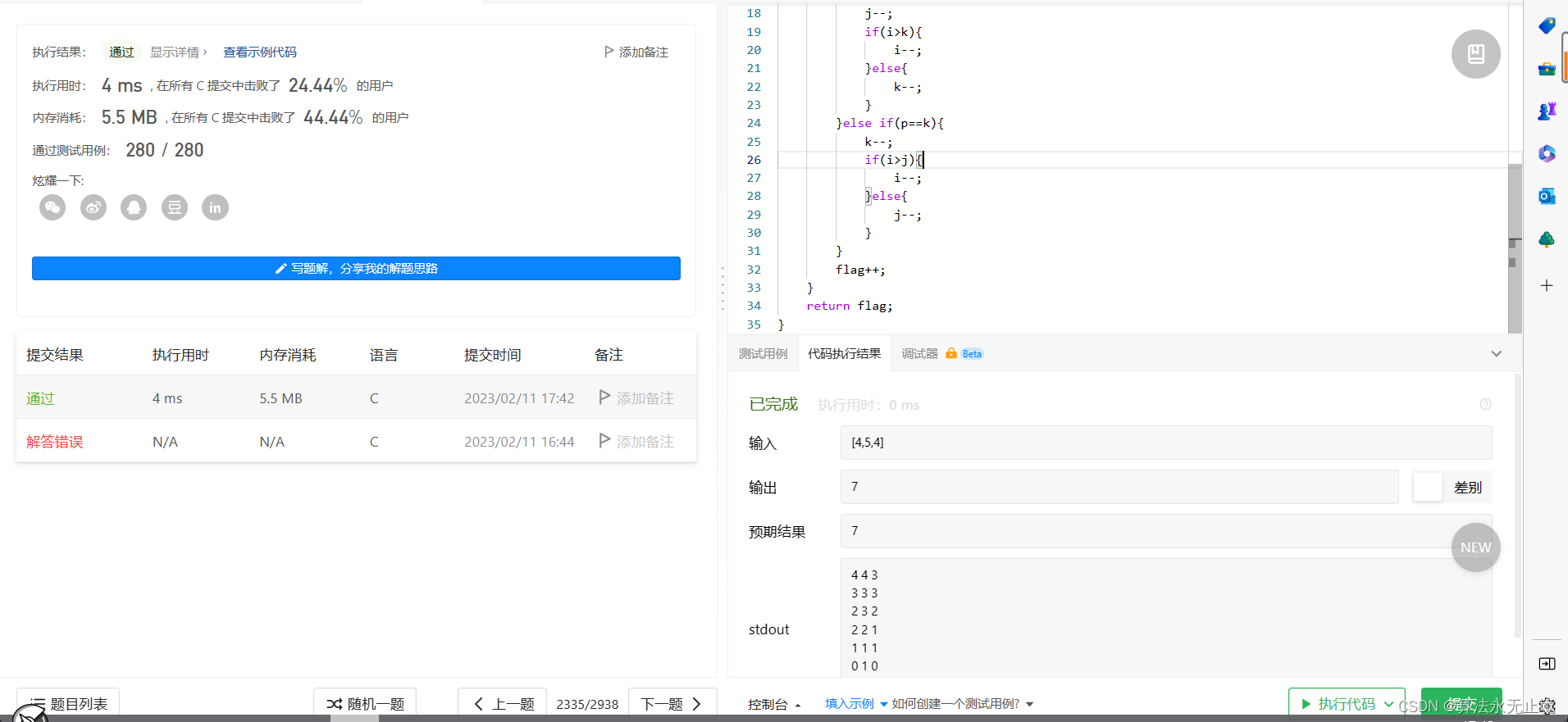Click the gray bookmark notes floating button
Image resolution: width=1568 pixels, height=722 pixels.
[x=1475, y=54]
